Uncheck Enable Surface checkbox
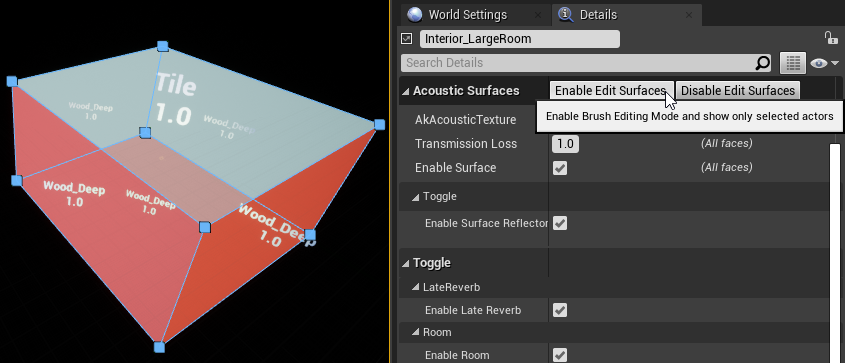 click(x=560, y=168)
